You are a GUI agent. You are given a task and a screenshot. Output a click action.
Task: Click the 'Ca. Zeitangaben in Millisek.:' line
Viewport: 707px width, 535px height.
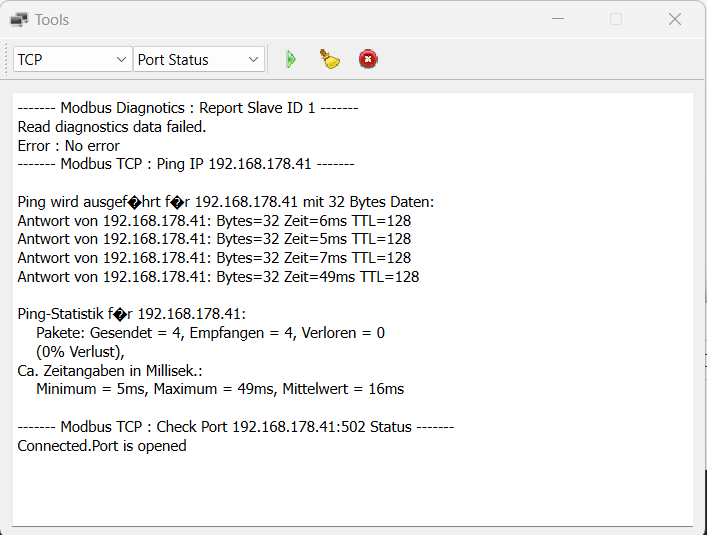(110, 371)
